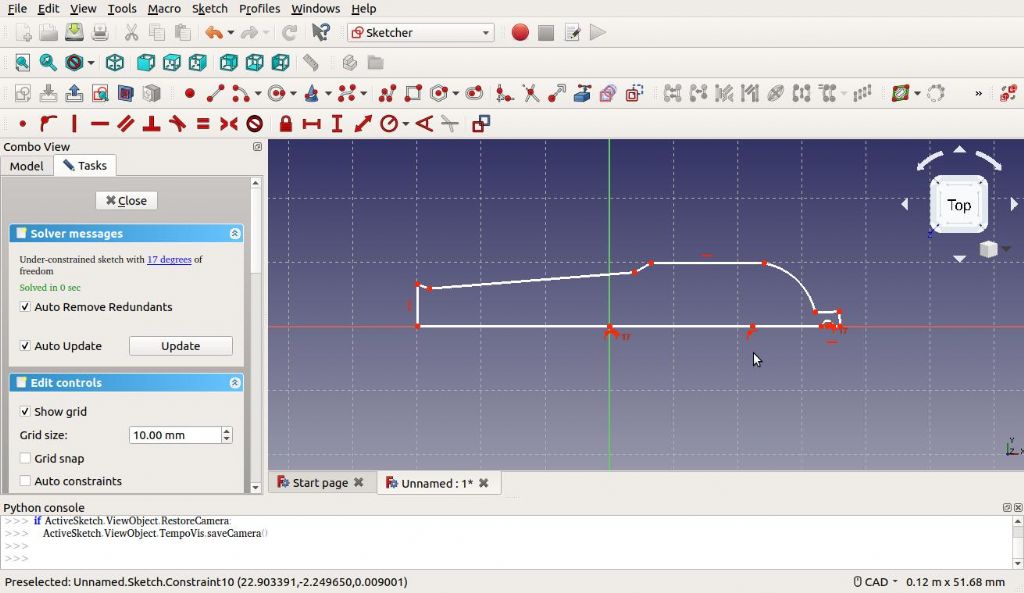Select the Create rectangle tool
The image size is (1024, 593).
pyautogui.click(x=413, y=93)
